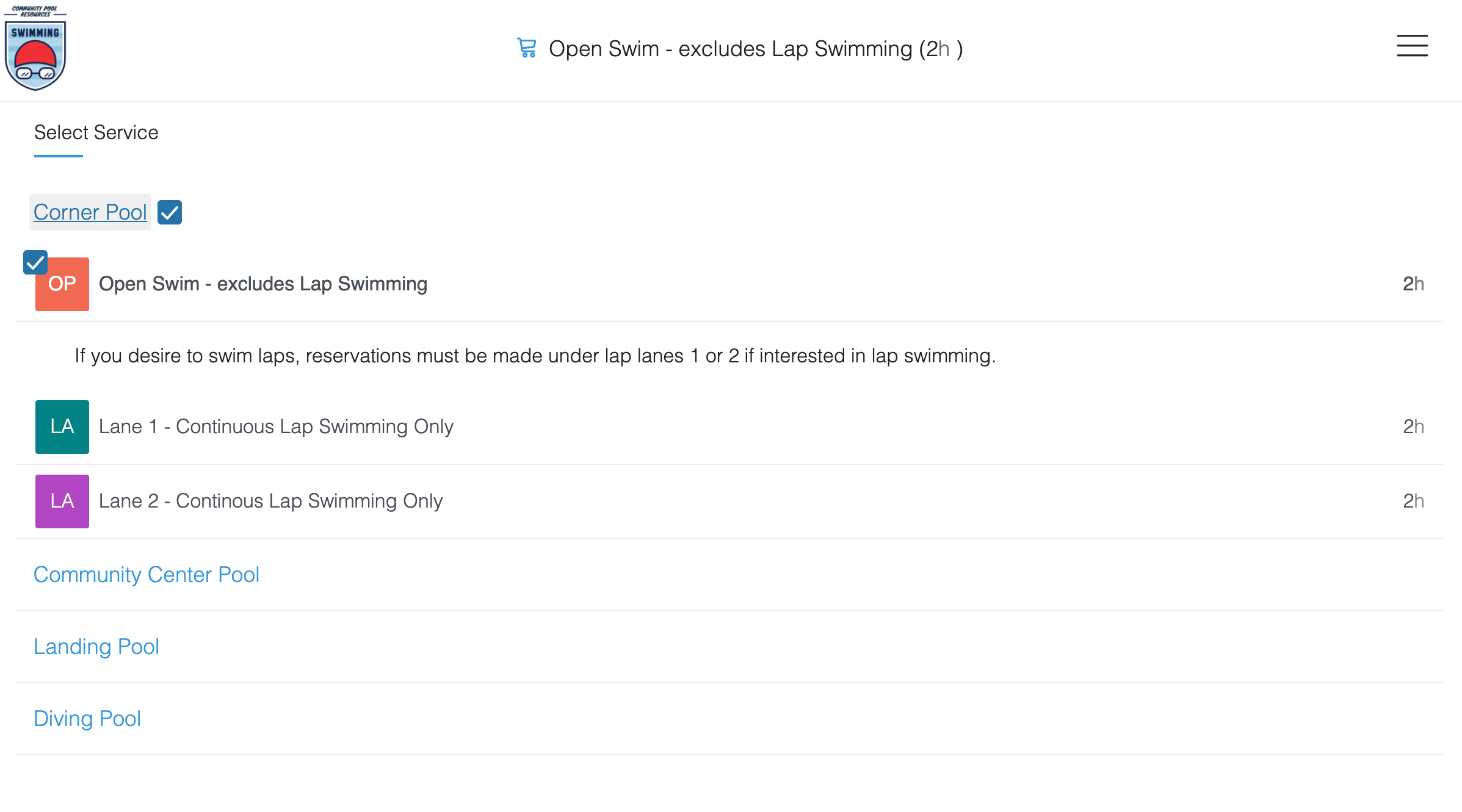Screen dimensions: 1462x812
Task: Expand the Community Center Pool section
Action: tap(147, 575)
